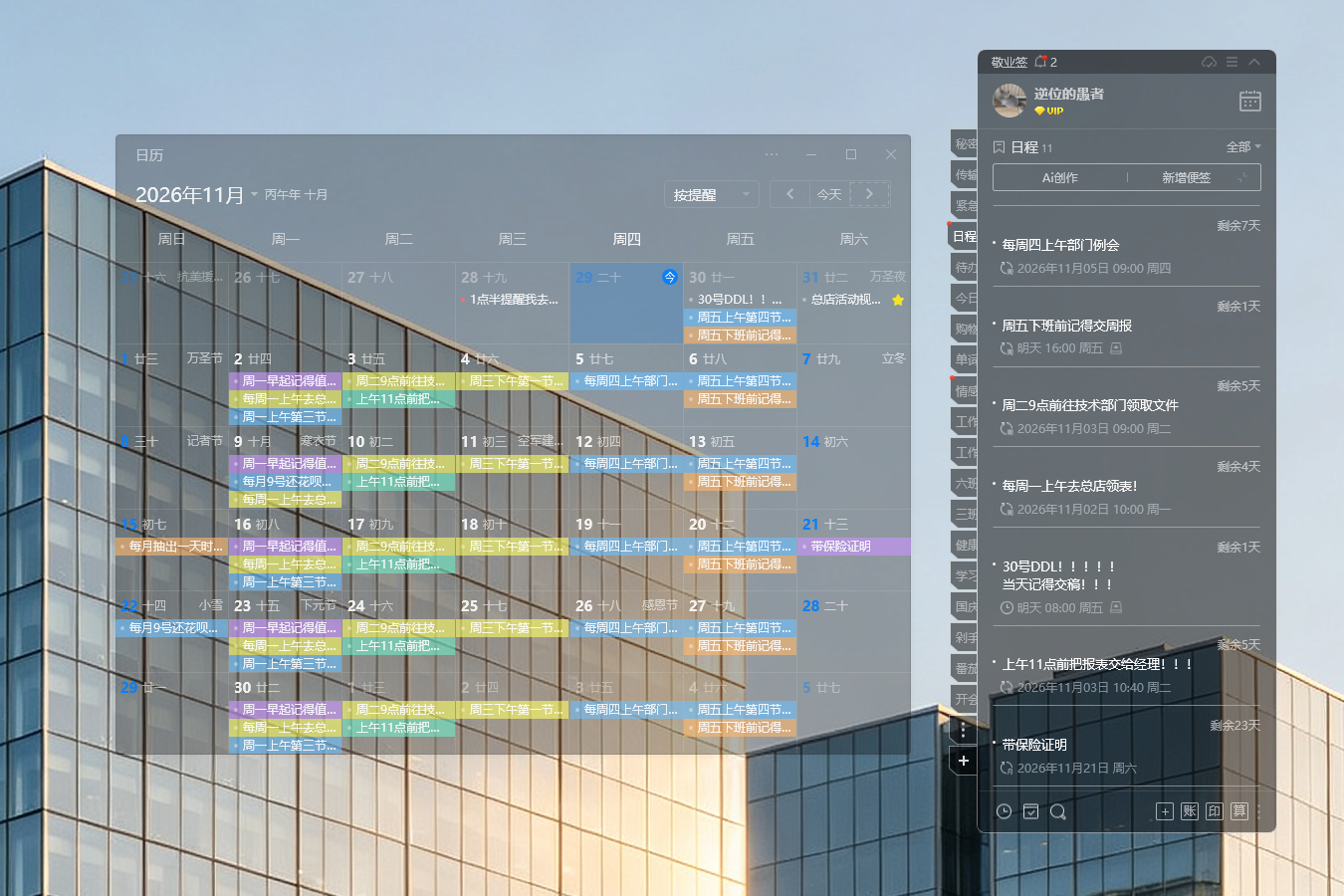Add a new category with the sidebar plus
The image size is (1344, 896).
(964, 761)
